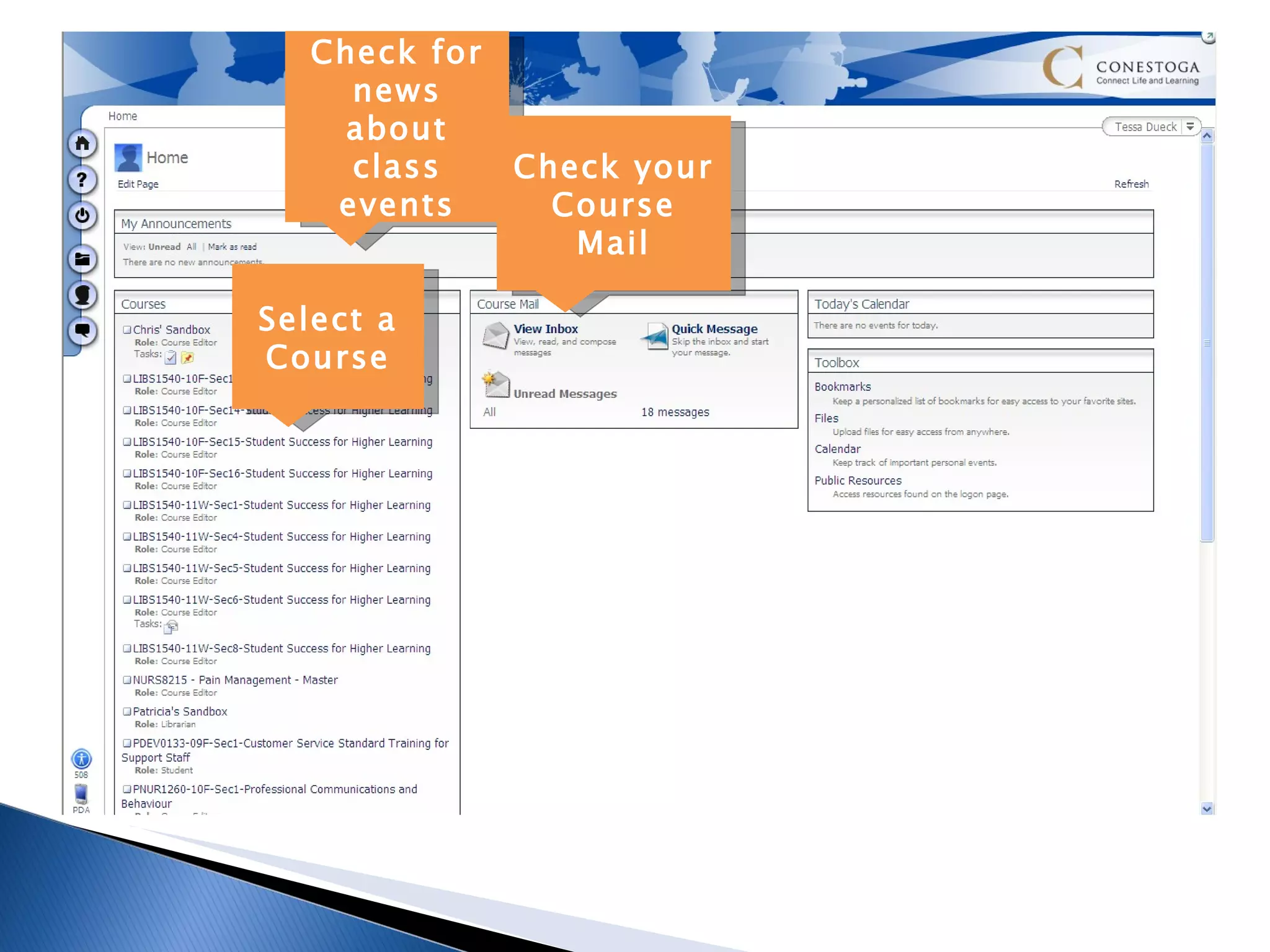Toggle LIBS1540-10F-Sec15 course checkbox
The height and width of the screenshot is (952, 1270).
(x=127, y=442)
